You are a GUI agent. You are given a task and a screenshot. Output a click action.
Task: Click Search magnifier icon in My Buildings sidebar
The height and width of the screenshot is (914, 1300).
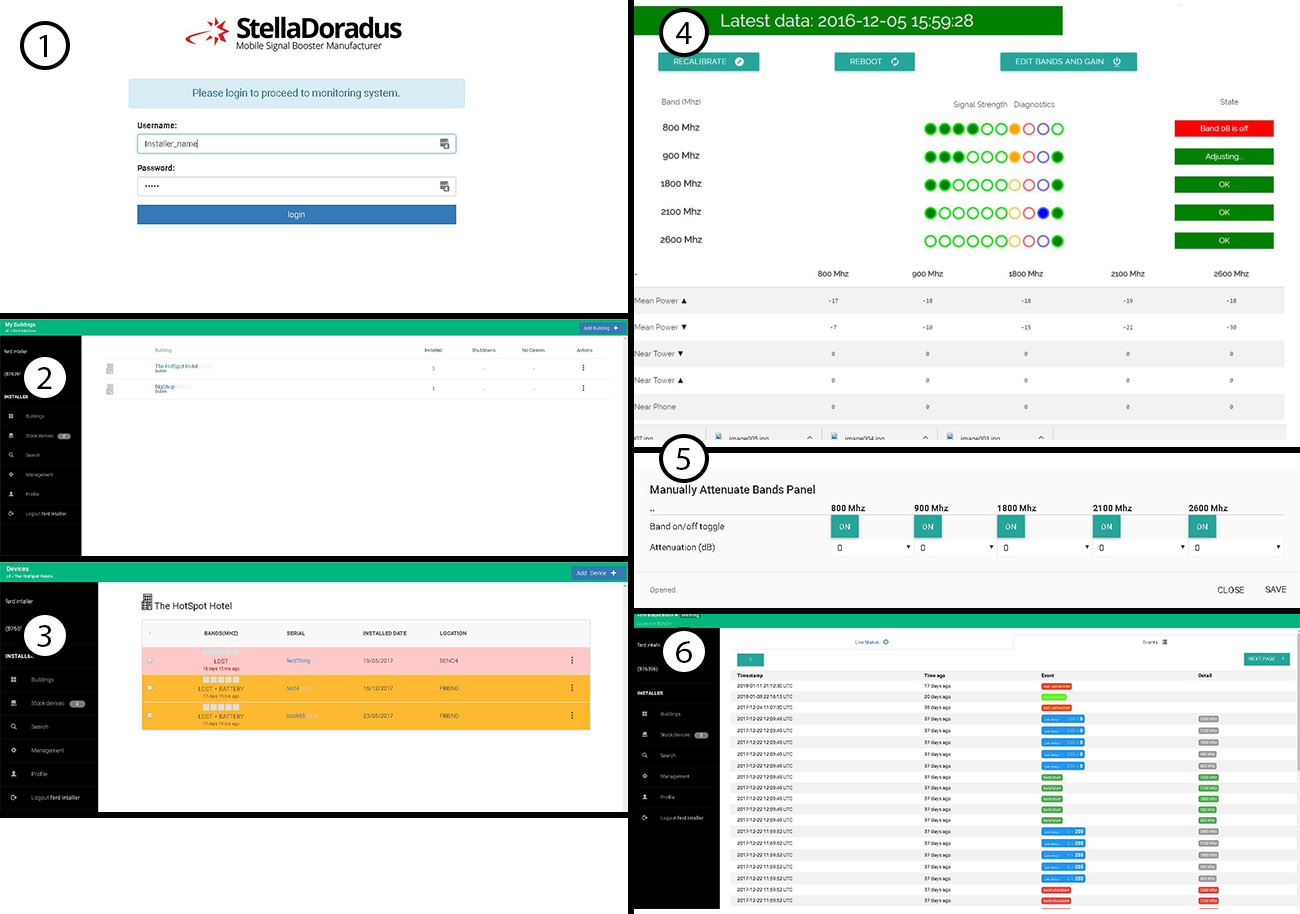pyautogui.click(x=11, y=455)
